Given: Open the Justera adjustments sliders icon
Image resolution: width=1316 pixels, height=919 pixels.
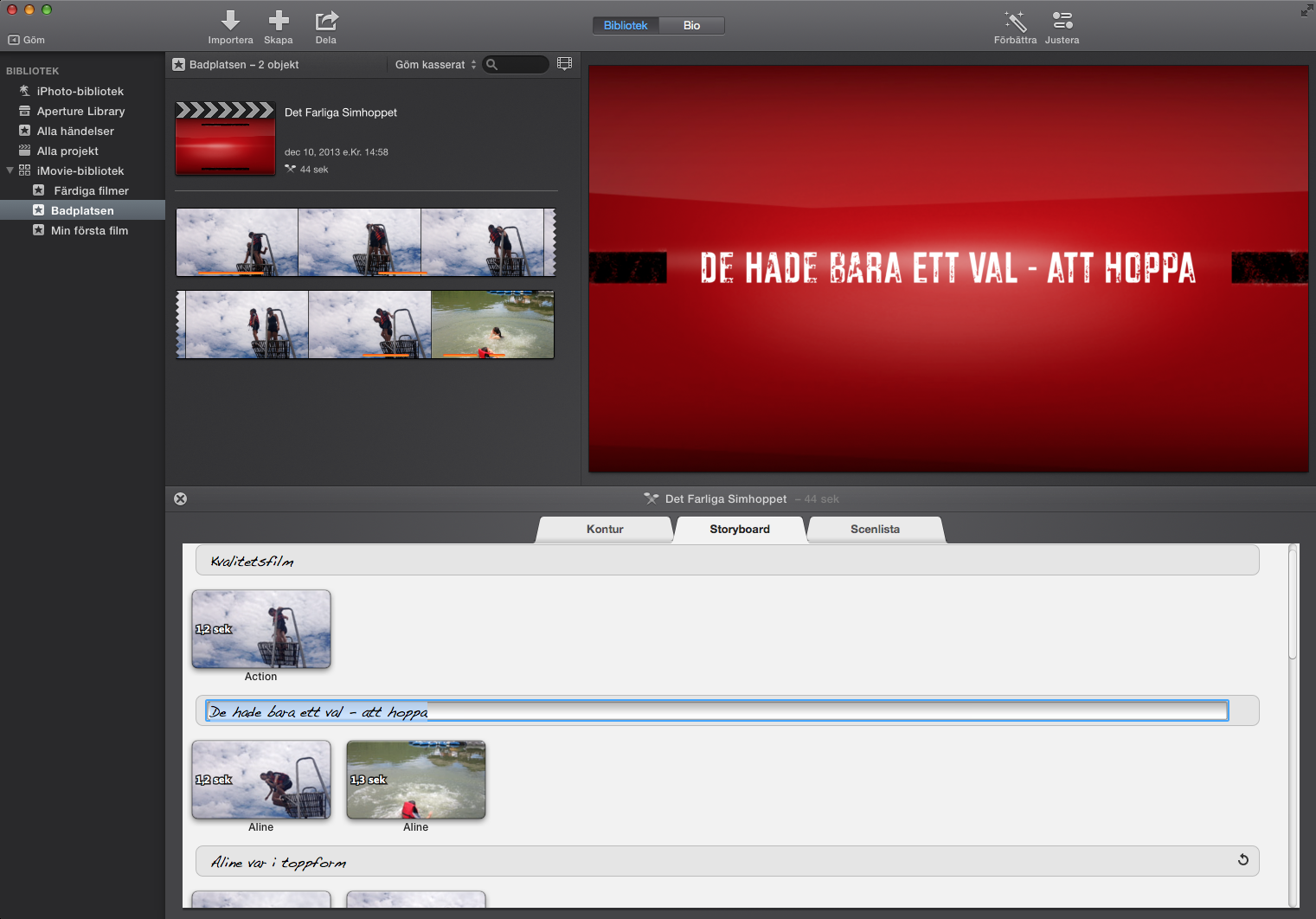Looking at the screenshot, I should [1062, 20].
